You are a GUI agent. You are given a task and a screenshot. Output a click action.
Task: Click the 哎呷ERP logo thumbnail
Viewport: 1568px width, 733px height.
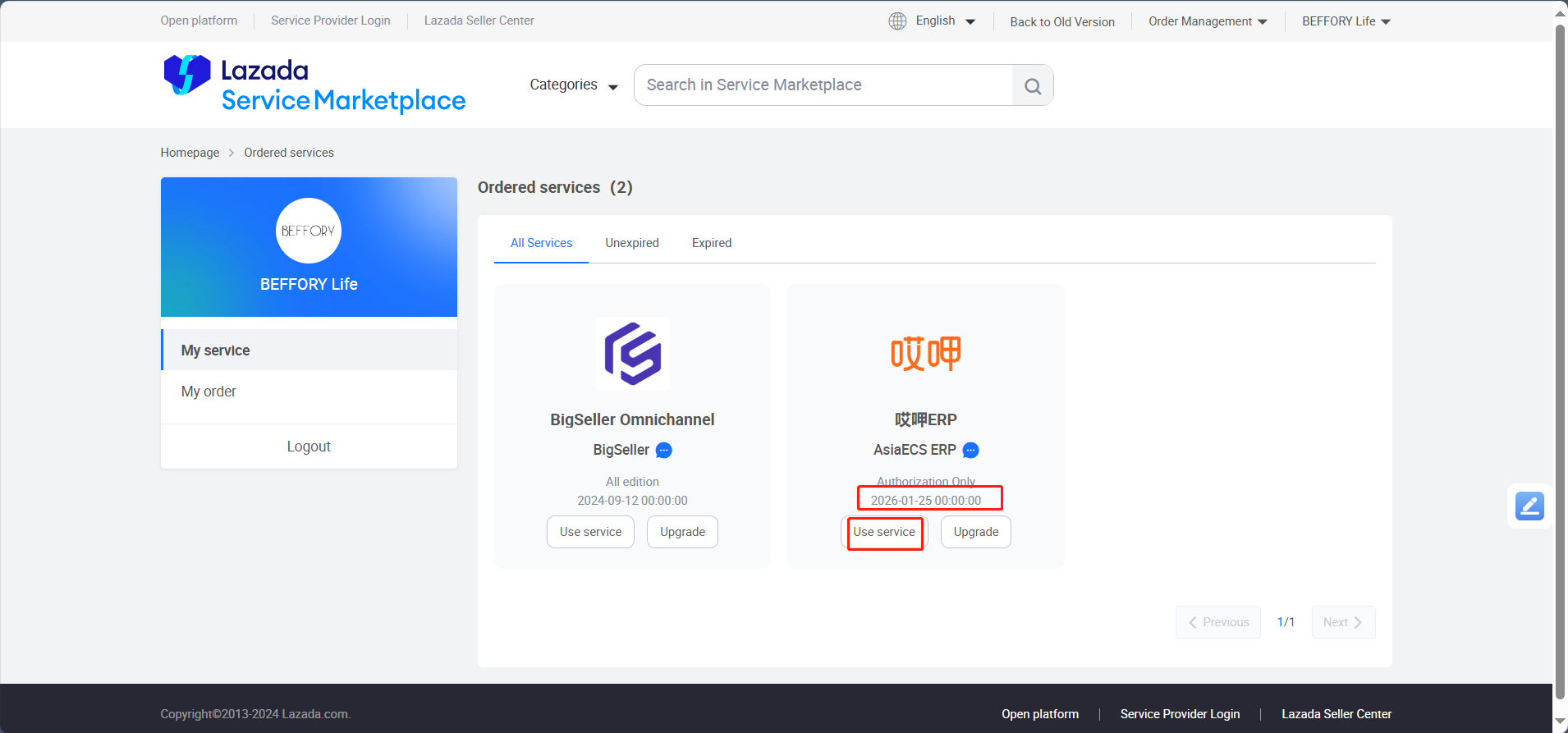coord(925,354)
